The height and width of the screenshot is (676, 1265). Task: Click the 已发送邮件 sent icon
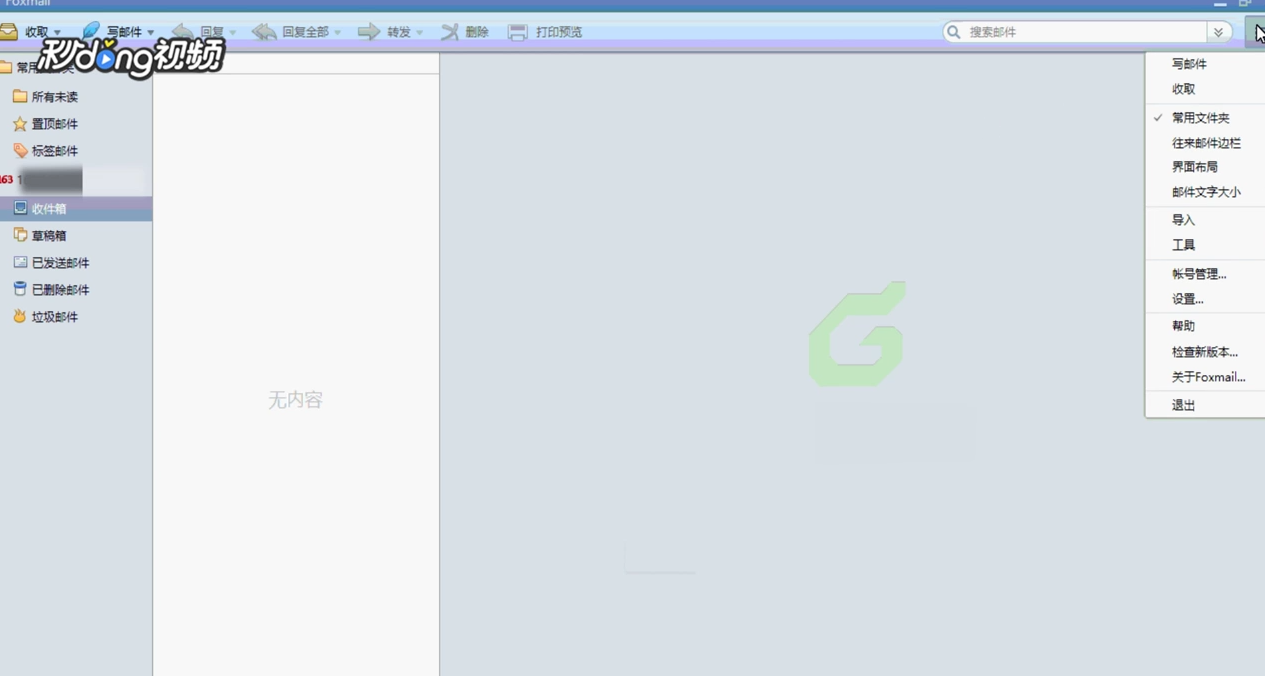click(20, 263)
